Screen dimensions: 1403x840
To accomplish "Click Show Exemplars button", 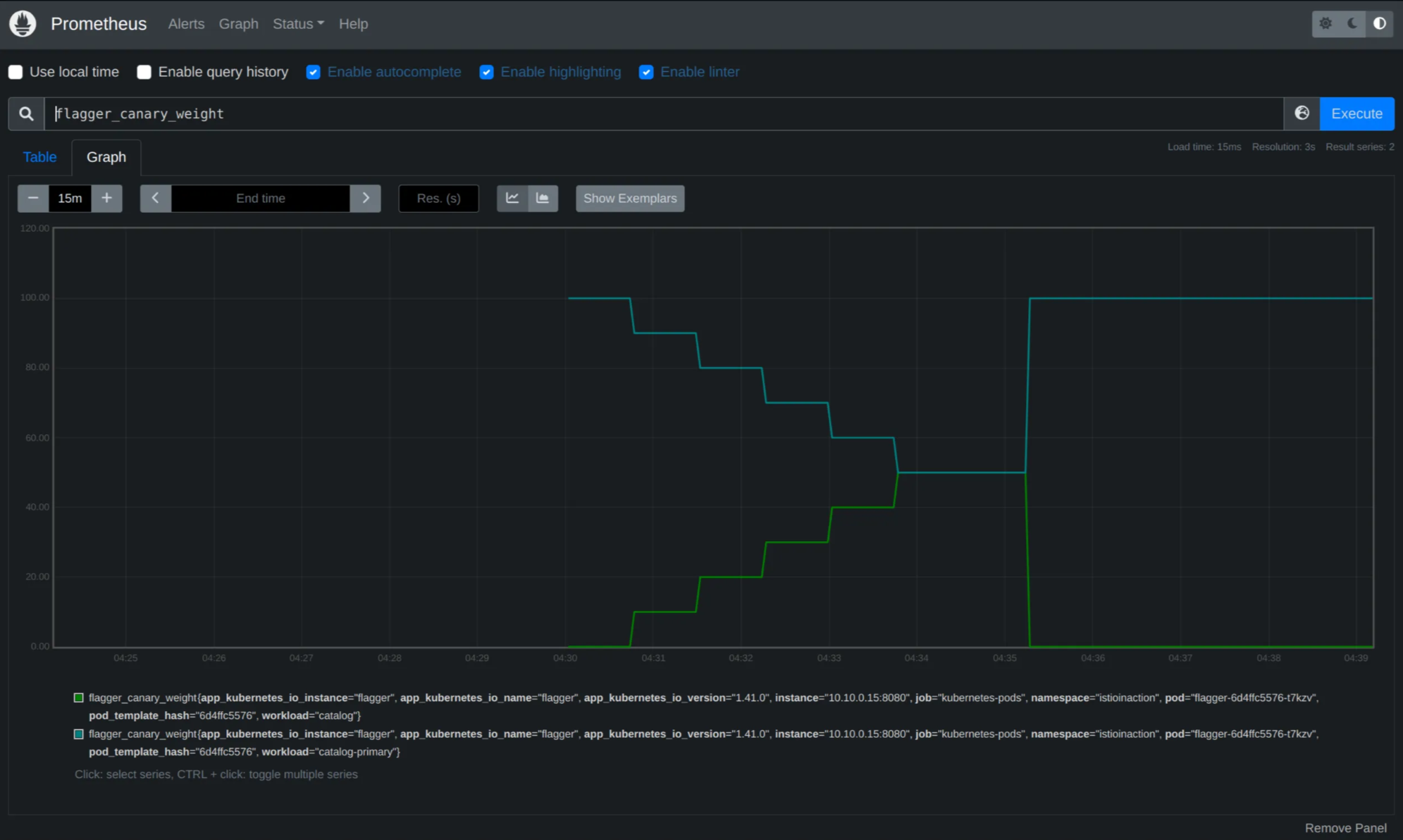I will 630,198.
